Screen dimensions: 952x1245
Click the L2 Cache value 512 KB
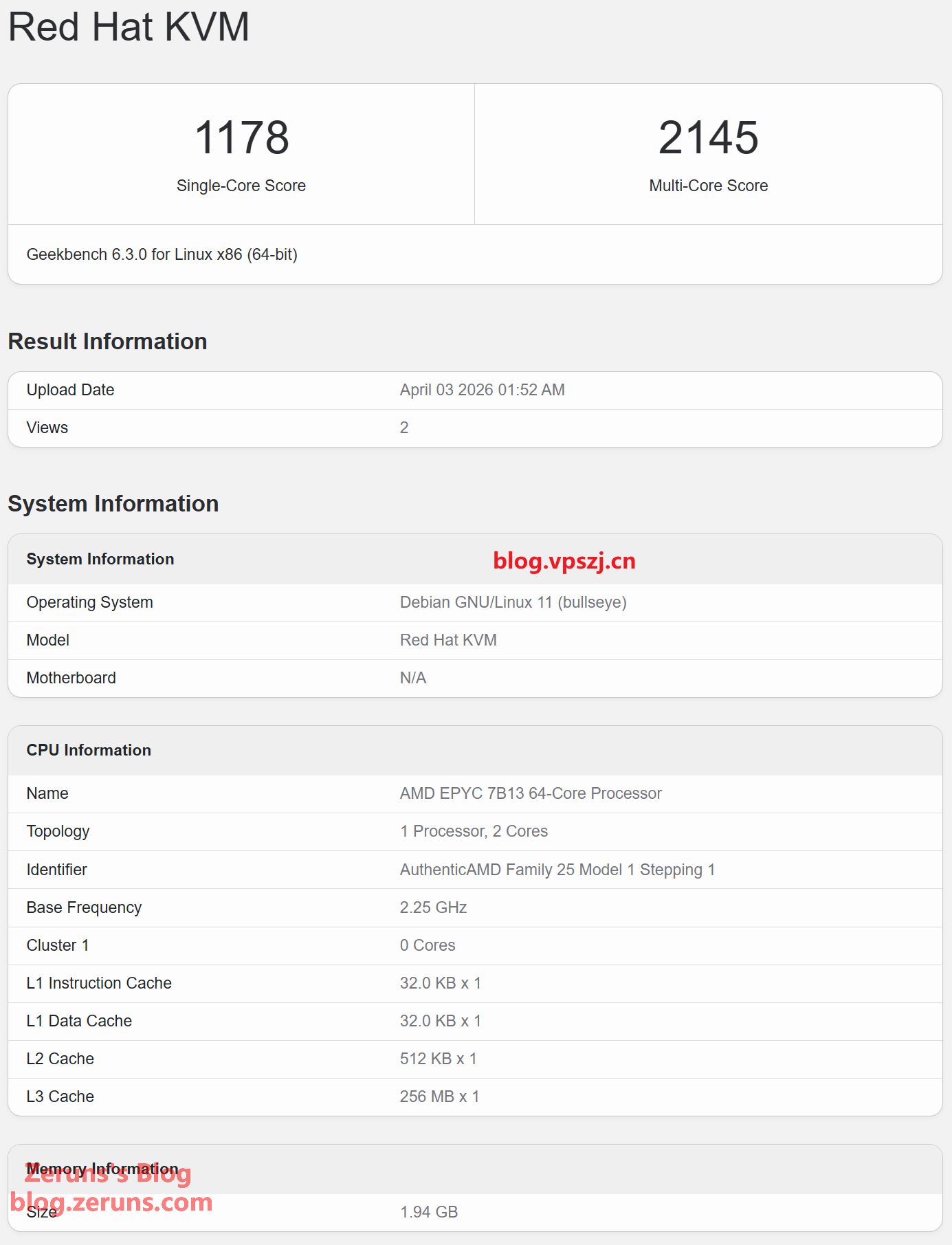[x=438, y=1059]
